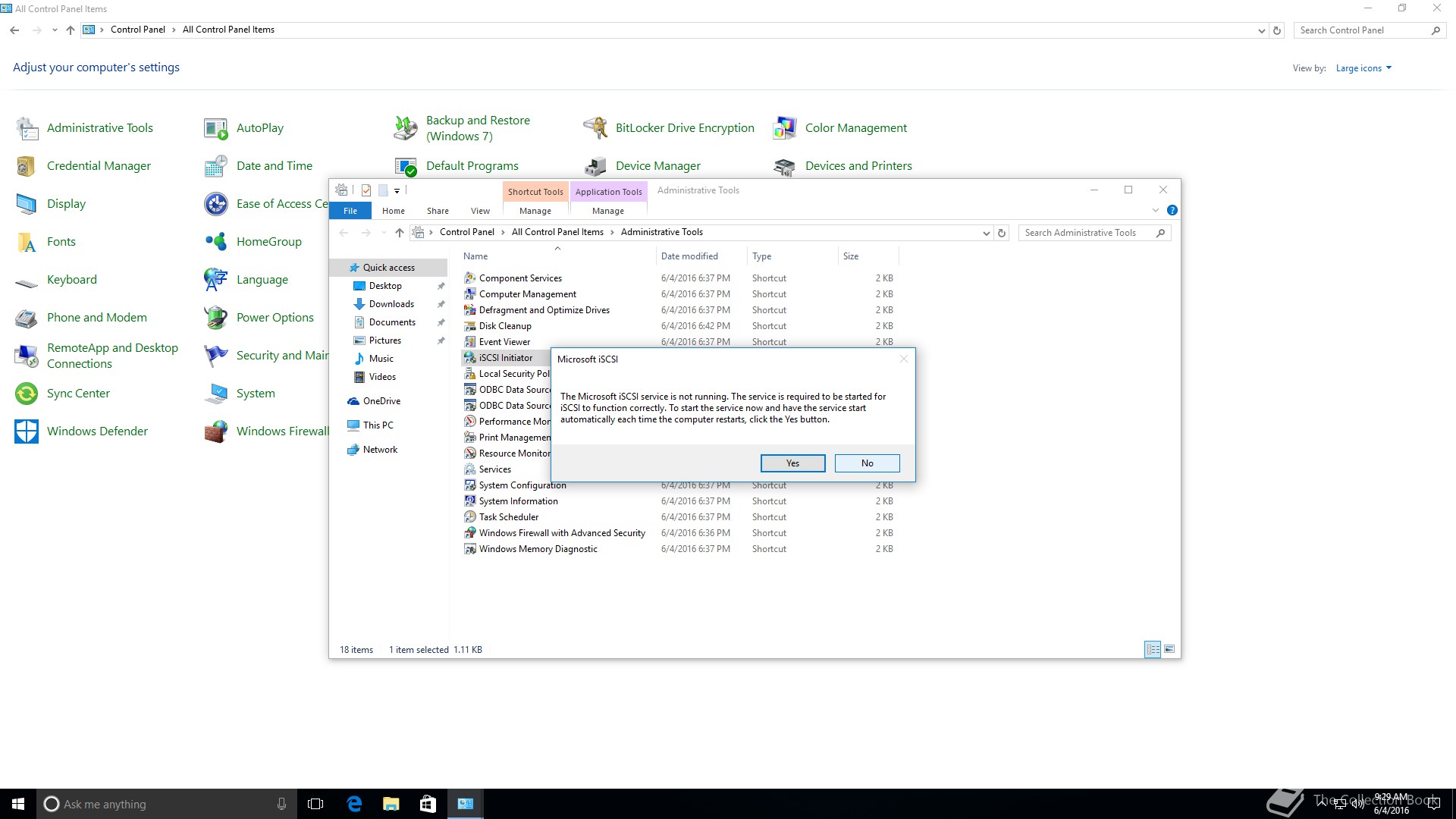Open Component Services shortcut
The image size is (1456, 819).
pos(520,278)
